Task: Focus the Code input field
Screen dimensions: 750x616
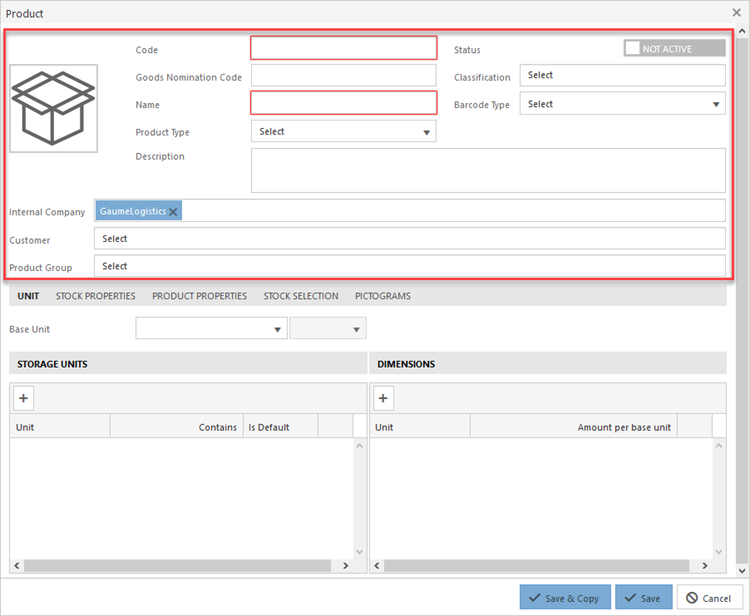Action: (343, 48)
